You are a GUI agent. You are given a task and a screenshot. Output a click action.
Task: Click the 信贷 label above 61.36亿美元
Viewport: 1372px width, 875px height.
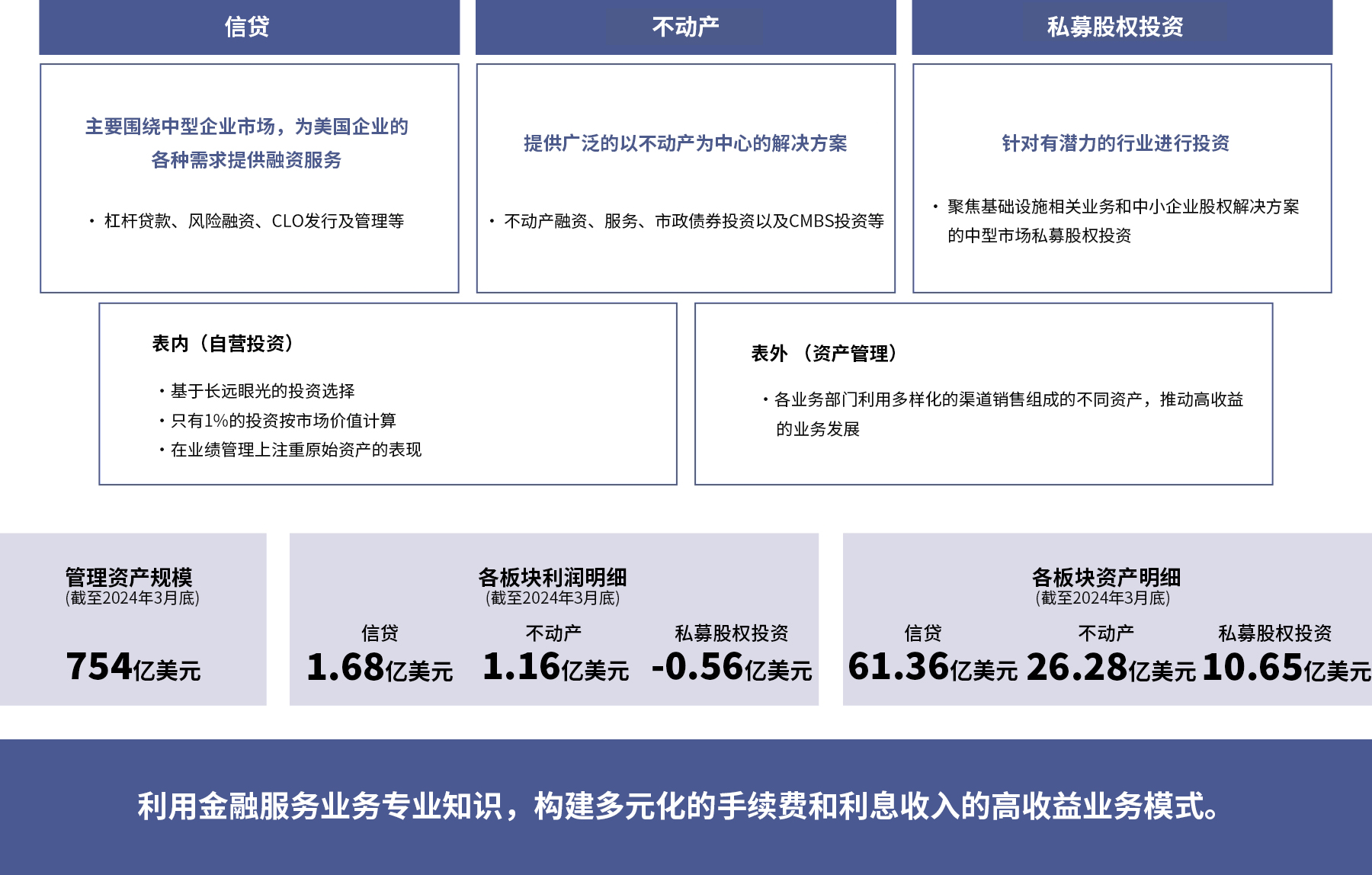point(923,633)
